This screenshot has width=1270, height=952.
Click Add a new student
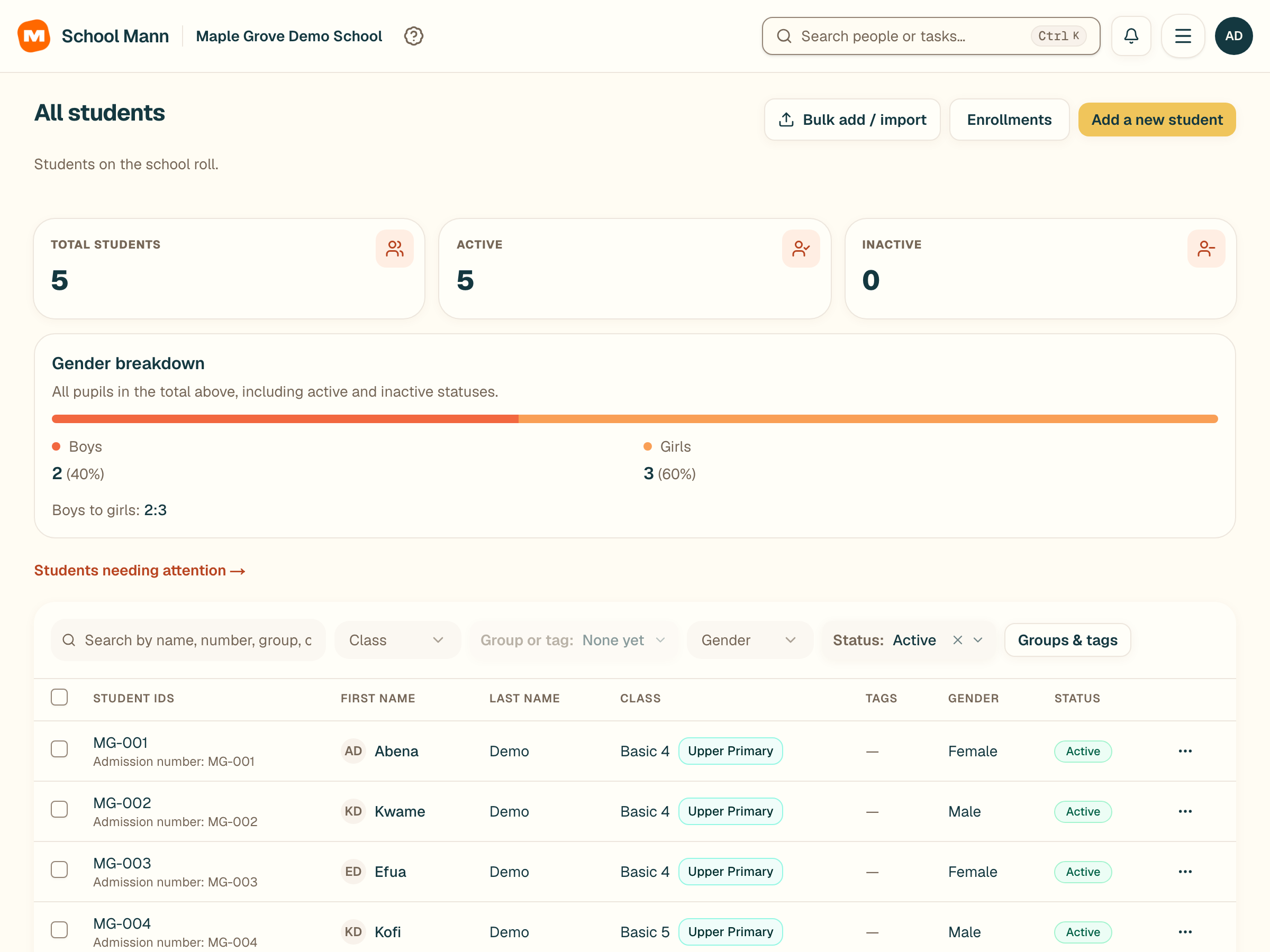click(1157, 120)
